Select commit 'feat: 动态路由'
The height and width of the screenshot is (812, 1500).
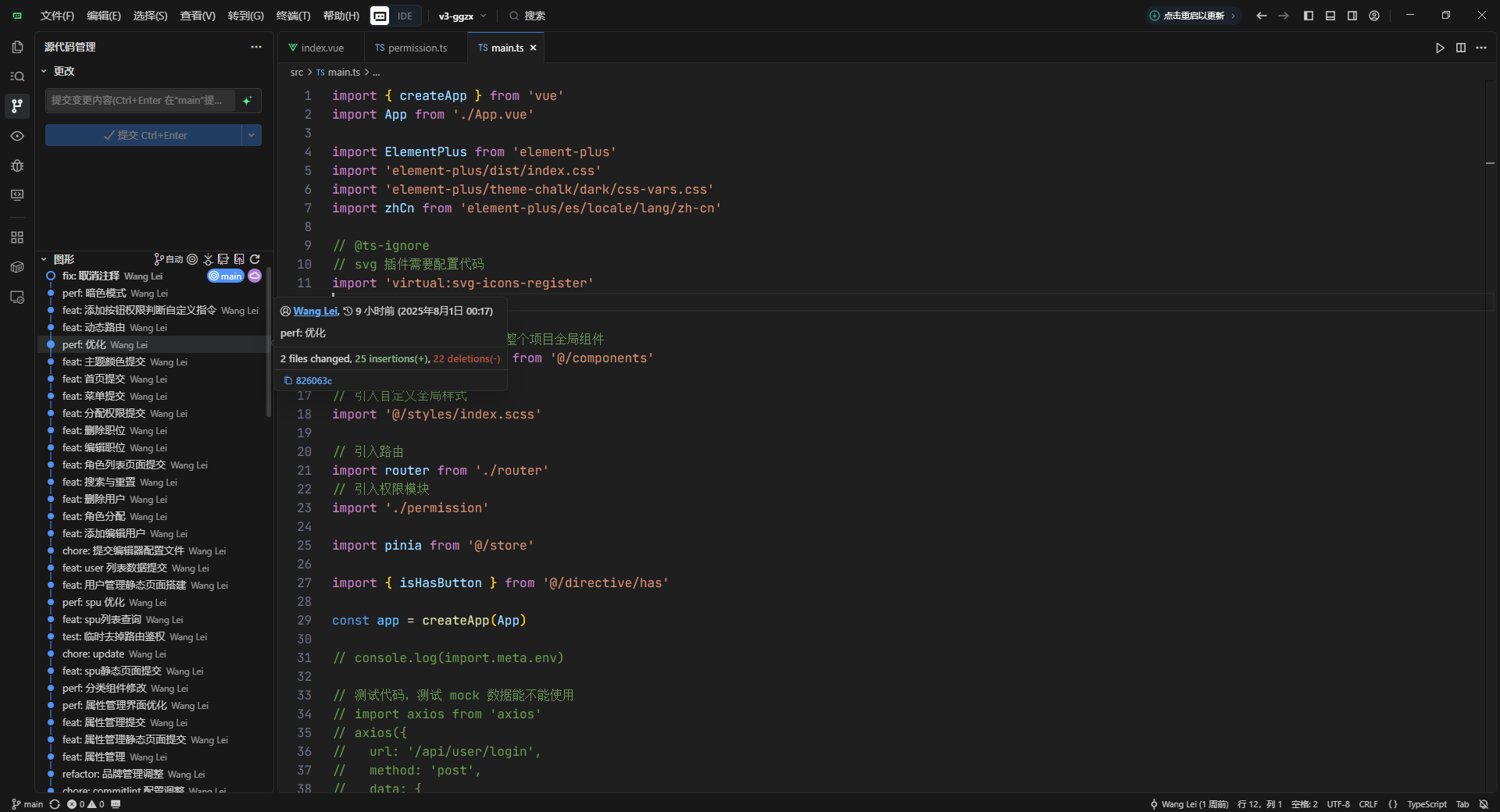pyautogui.click(x=153, y=327)
